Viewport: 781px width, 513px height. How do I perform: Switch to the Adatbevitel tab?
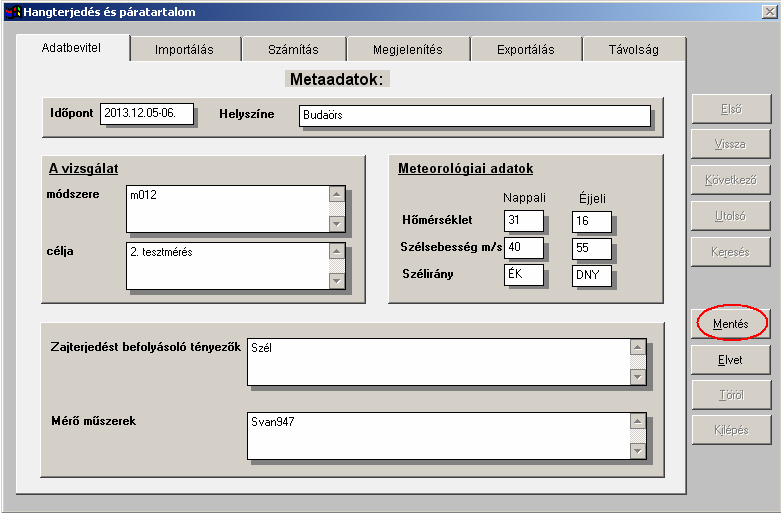tap(73, 48)
